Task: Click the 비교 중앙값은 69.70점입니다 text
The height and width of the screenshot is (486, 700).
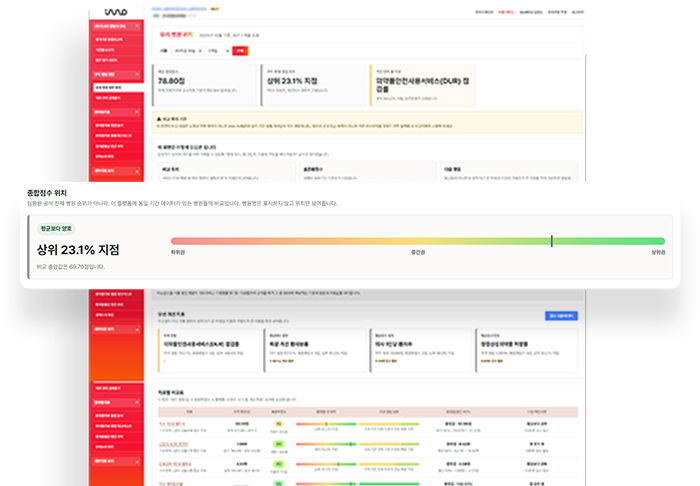Action: [x=71, y=266]
